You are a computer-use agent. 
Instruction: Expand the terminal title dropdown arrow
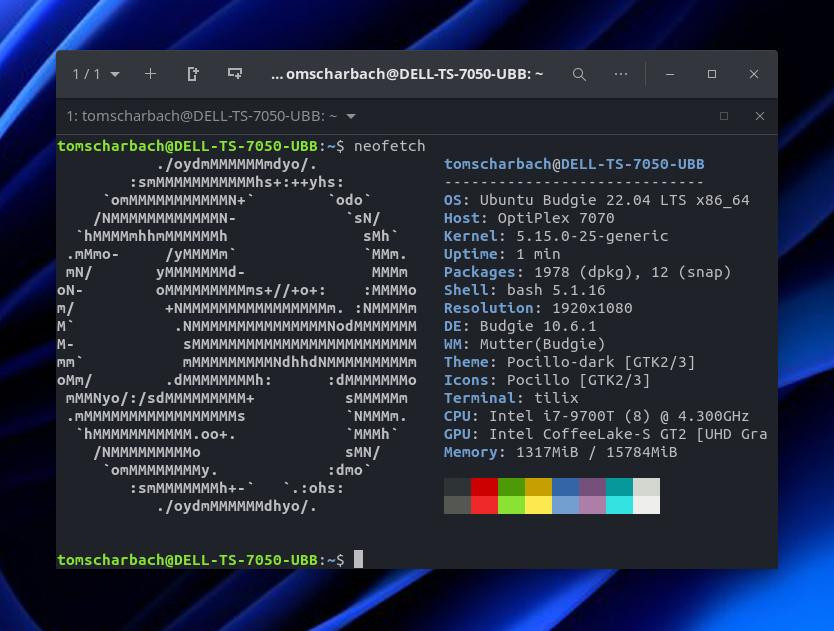click(x=351, y=116)
